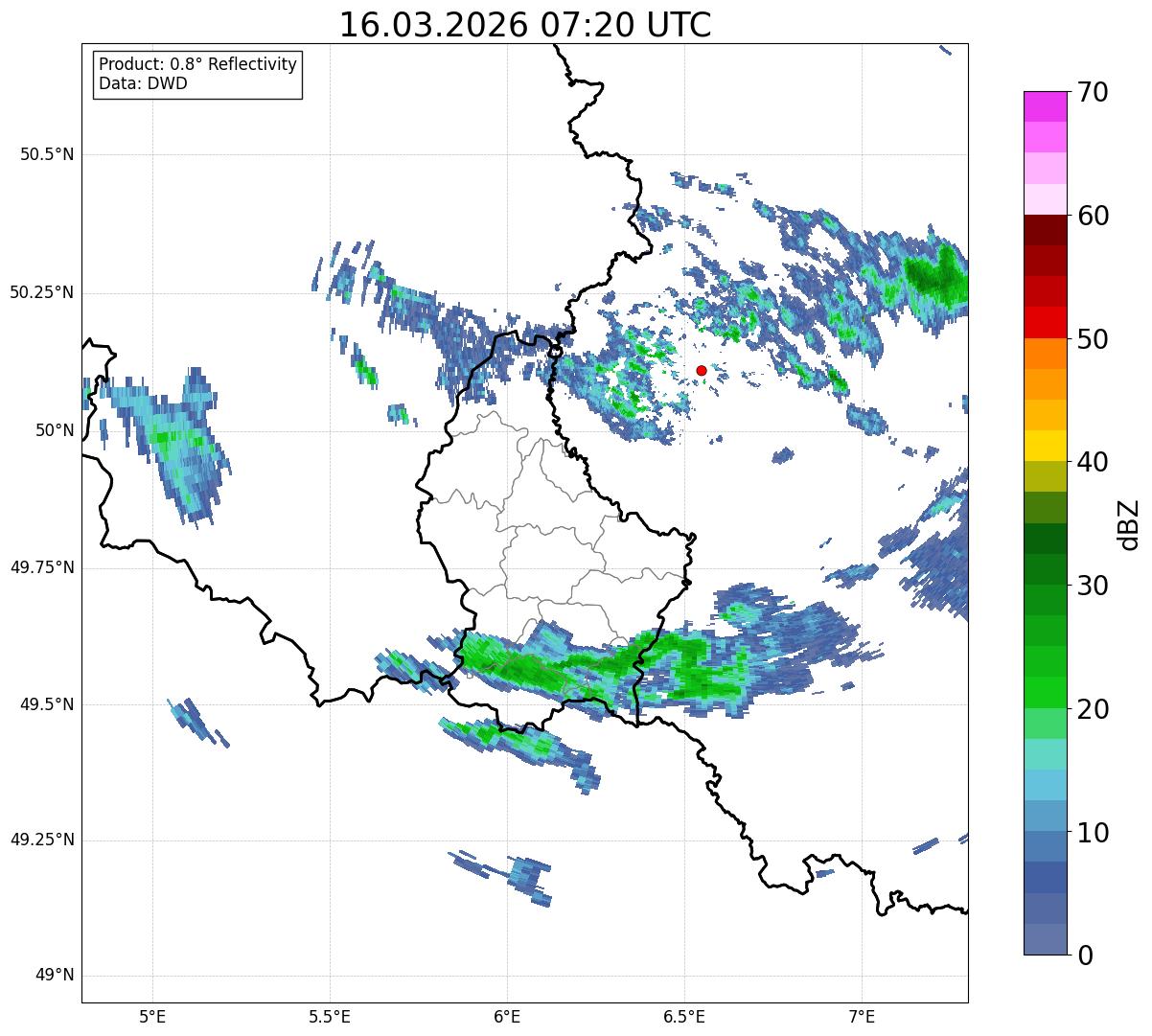1152x1036 pixels.
Task: Click the 49.5°N latitude label
Action: coord(47,704)
